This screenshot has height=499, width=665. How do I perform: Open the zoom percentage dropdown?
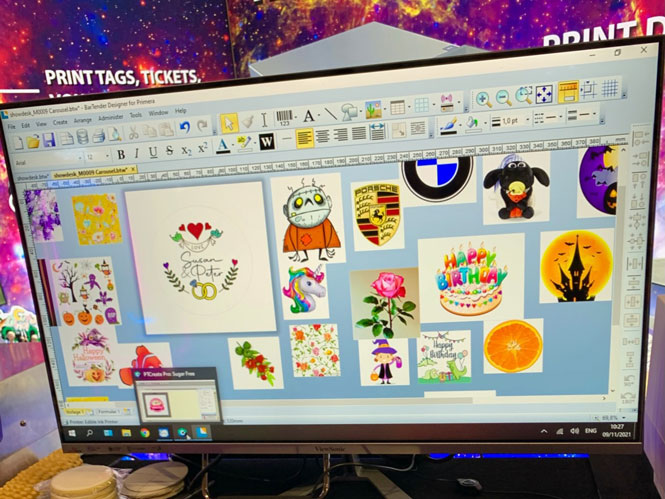(623, 417)
